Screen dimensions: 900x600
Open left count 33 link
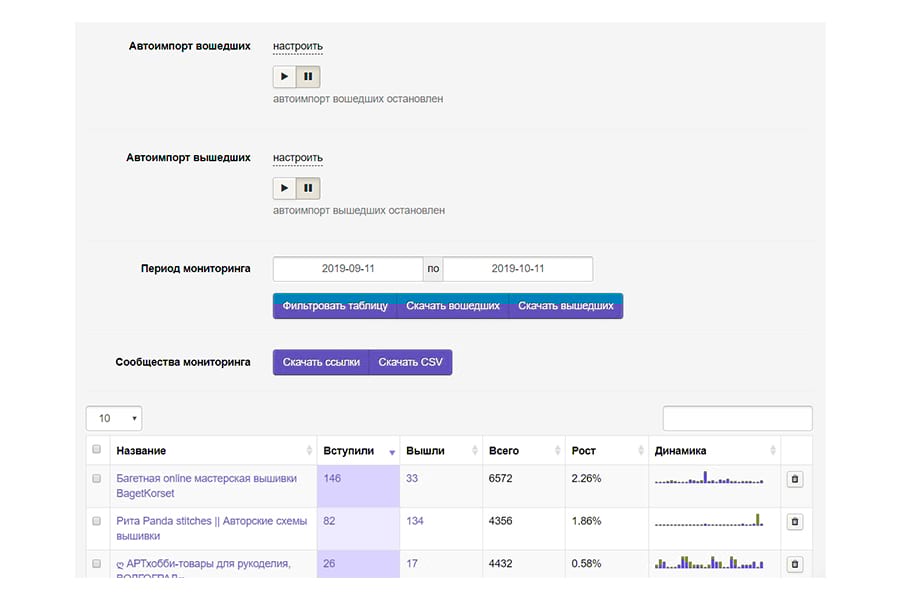(x=412, y=478)
